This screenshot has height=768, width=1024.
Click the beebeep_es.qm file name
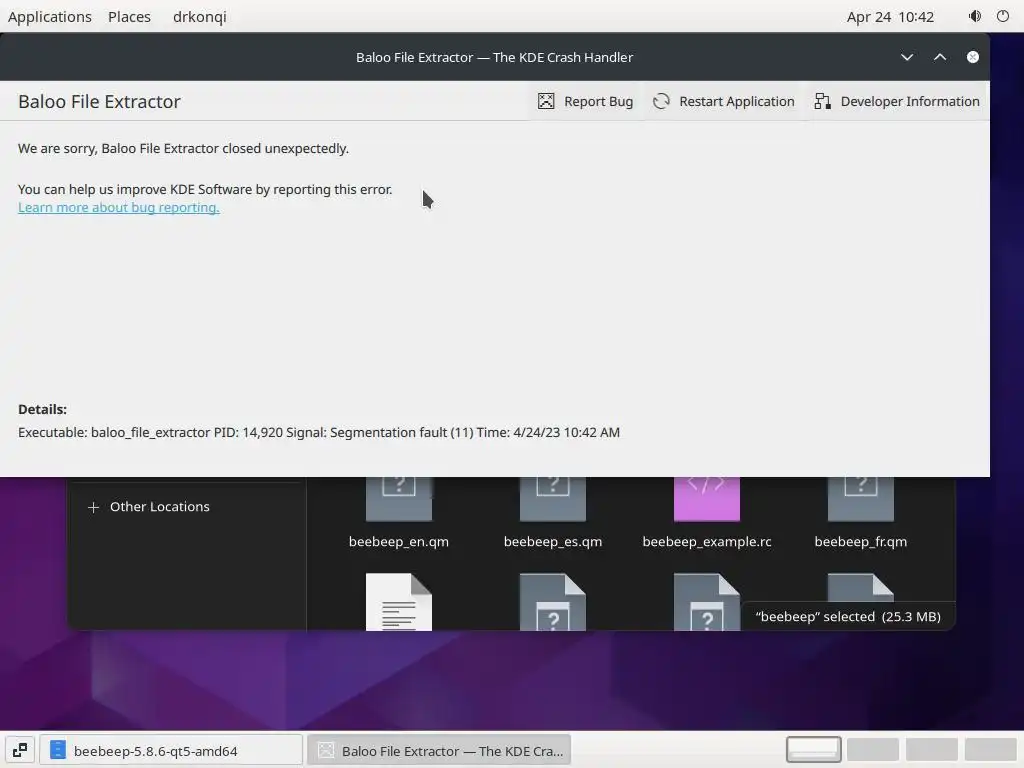pos(552,541)
